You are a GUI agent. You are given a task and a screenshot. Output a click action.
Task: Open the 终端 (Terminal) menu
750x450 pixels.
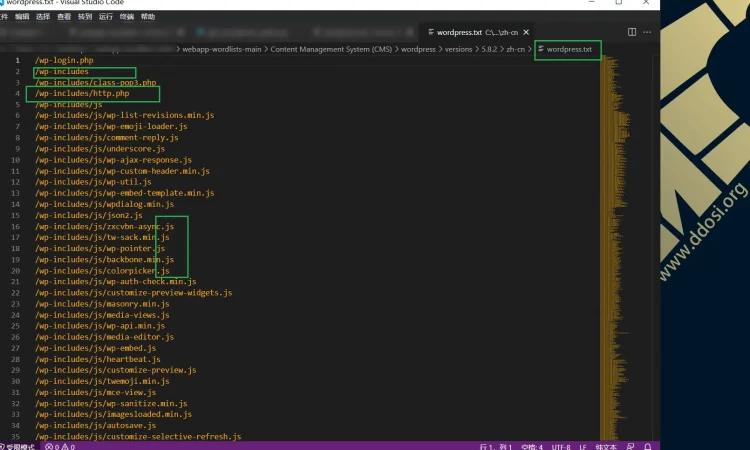pyautogui.click(x=127, y=17)
